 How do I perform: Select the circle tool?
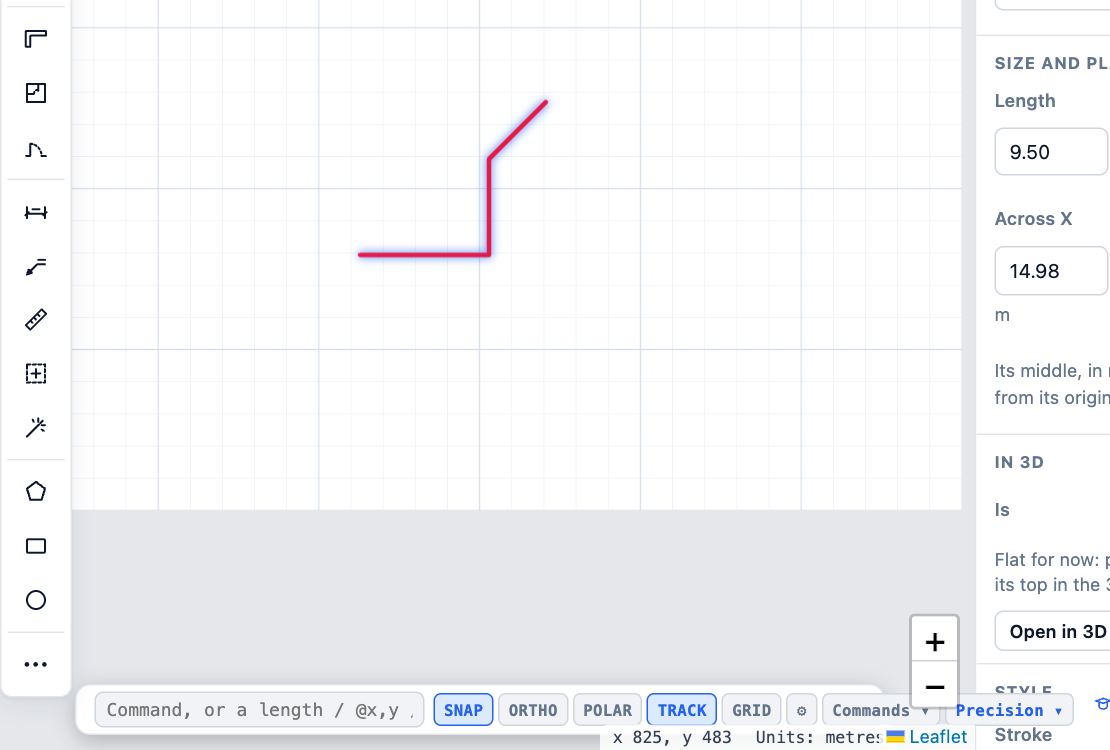coord(35,600)
